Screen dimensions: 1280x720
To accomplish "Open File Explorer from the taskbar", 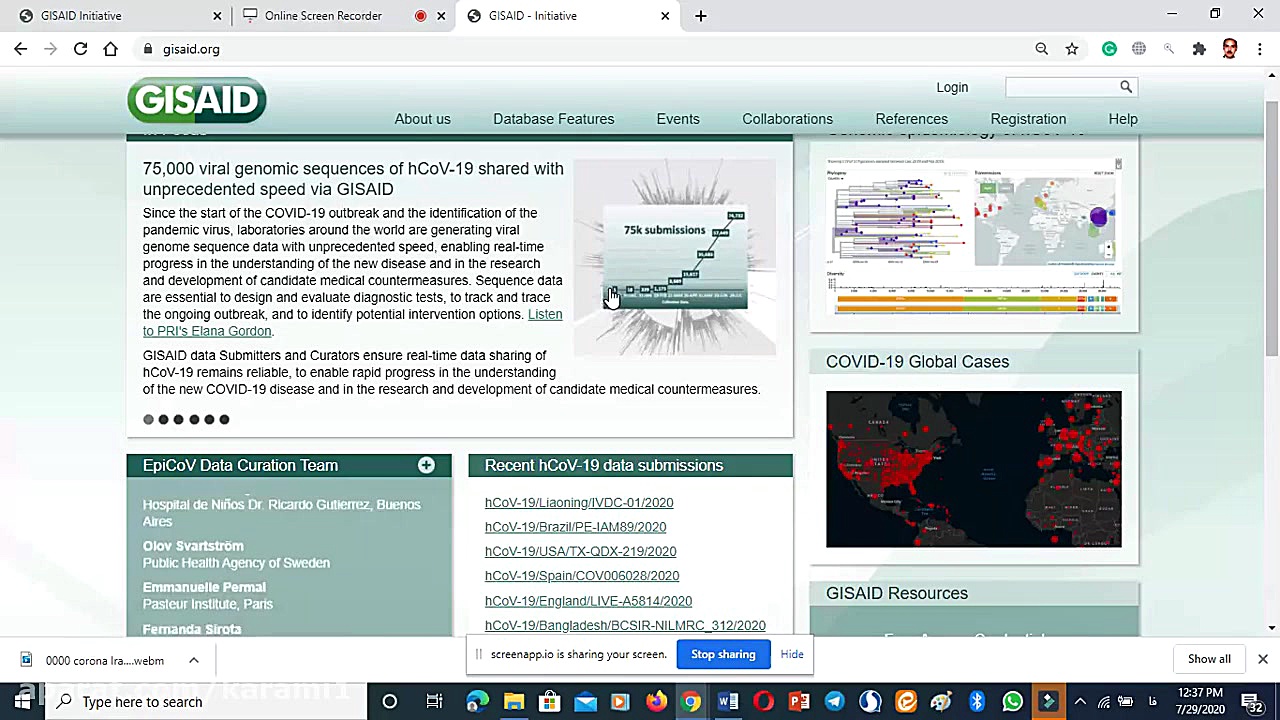I will coord(513,702).
